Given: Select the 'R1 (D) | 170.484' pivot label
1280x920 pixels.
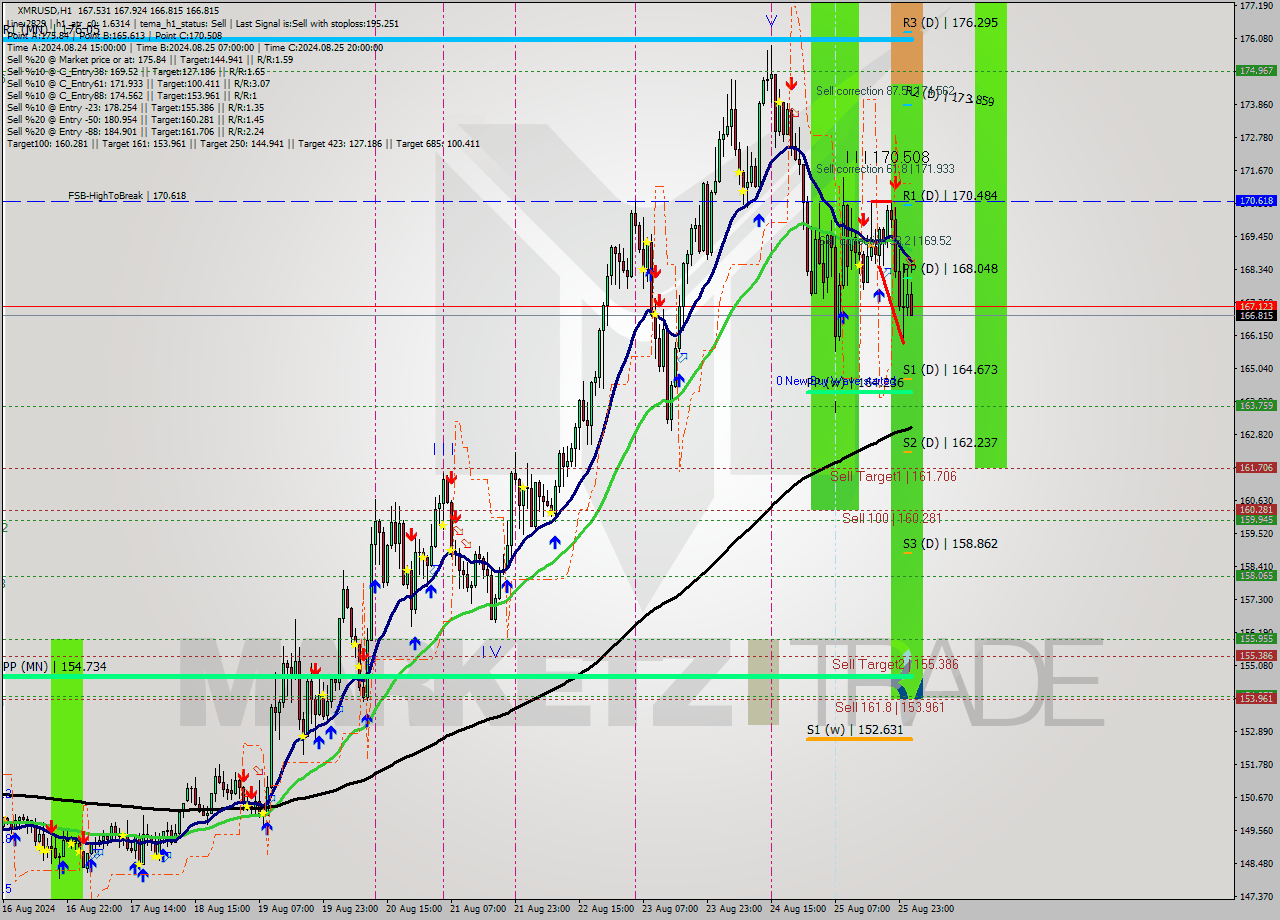Looking at the screenshot, I should pos(949,196).
